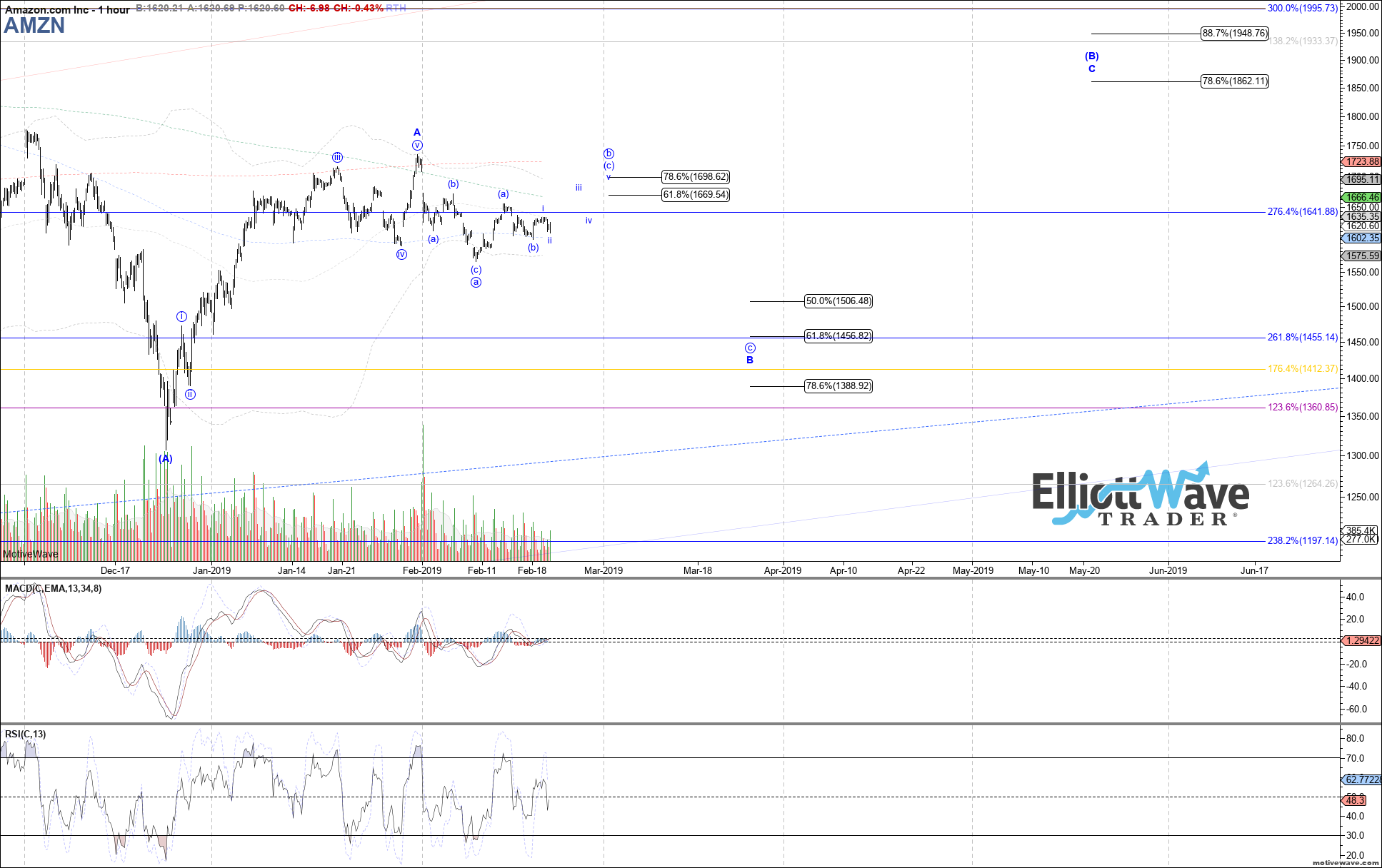Select the circled iv wave label
This screenshot has height=868, width=1382.
tap(401, 255)
